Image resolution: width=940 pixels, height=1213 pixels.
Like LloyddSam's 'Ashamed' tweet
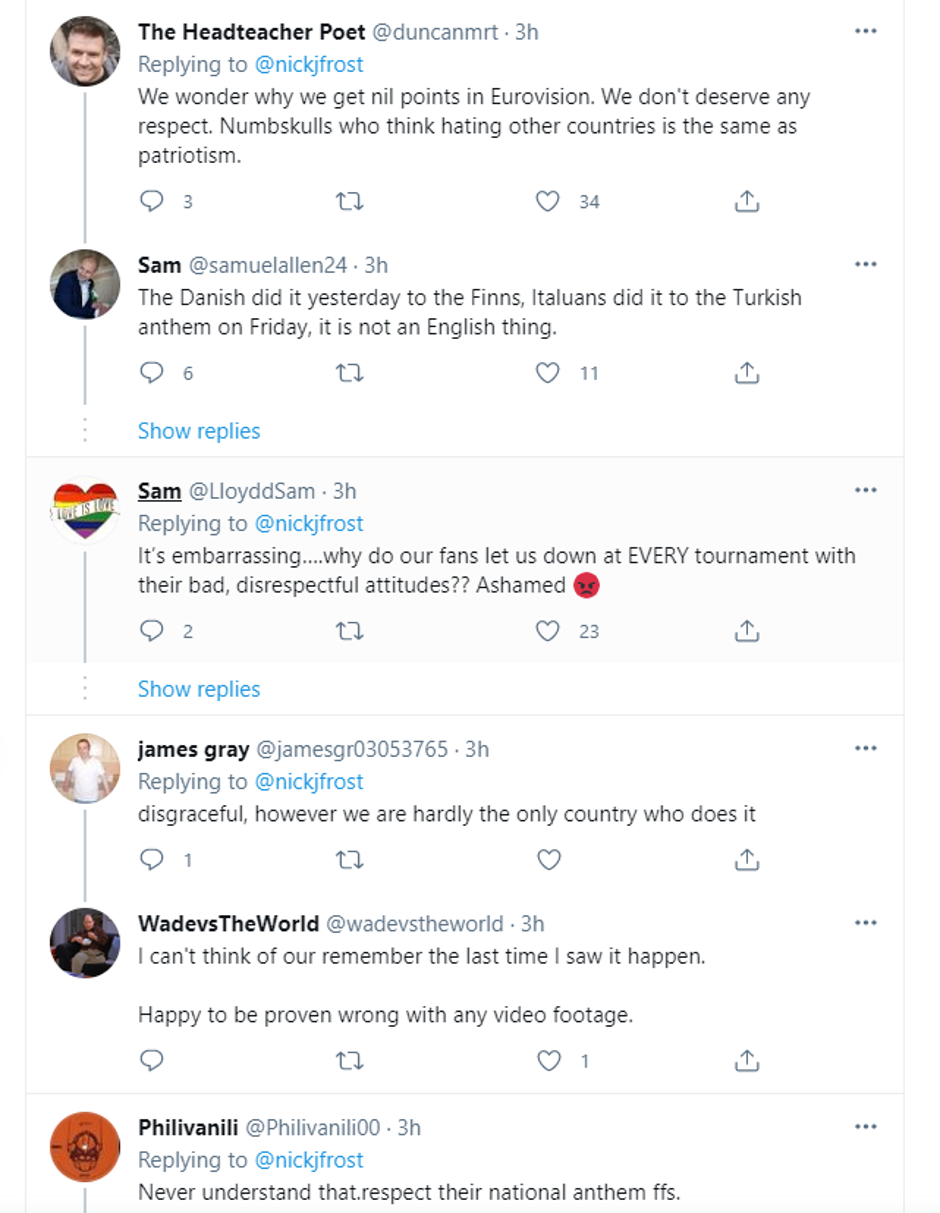pos(548,631)
